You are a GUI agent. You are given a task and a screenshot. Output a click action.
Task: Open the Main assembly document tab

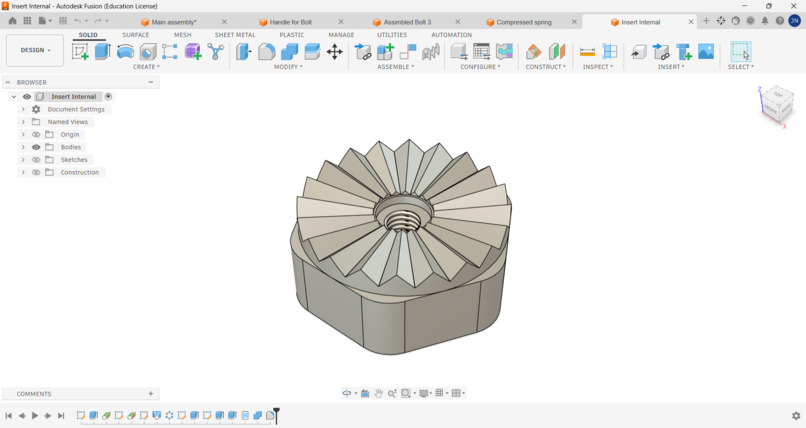pyautogui.click(x=174, y=22)
